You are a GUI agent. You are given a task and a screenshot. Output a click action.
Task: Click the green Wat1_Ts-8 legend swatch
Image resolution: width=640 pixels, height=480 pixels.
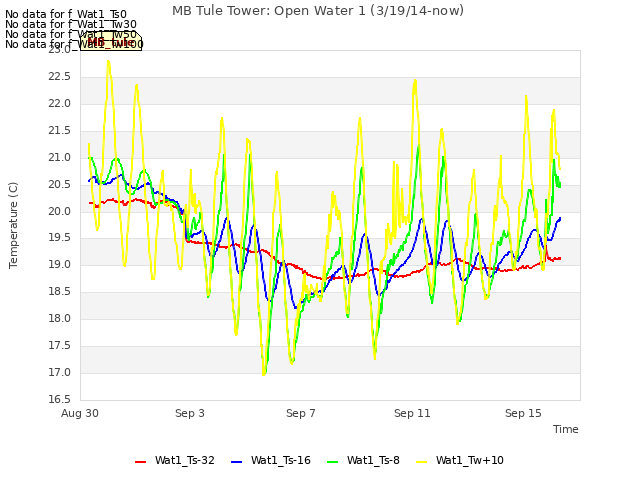[333, 462]
